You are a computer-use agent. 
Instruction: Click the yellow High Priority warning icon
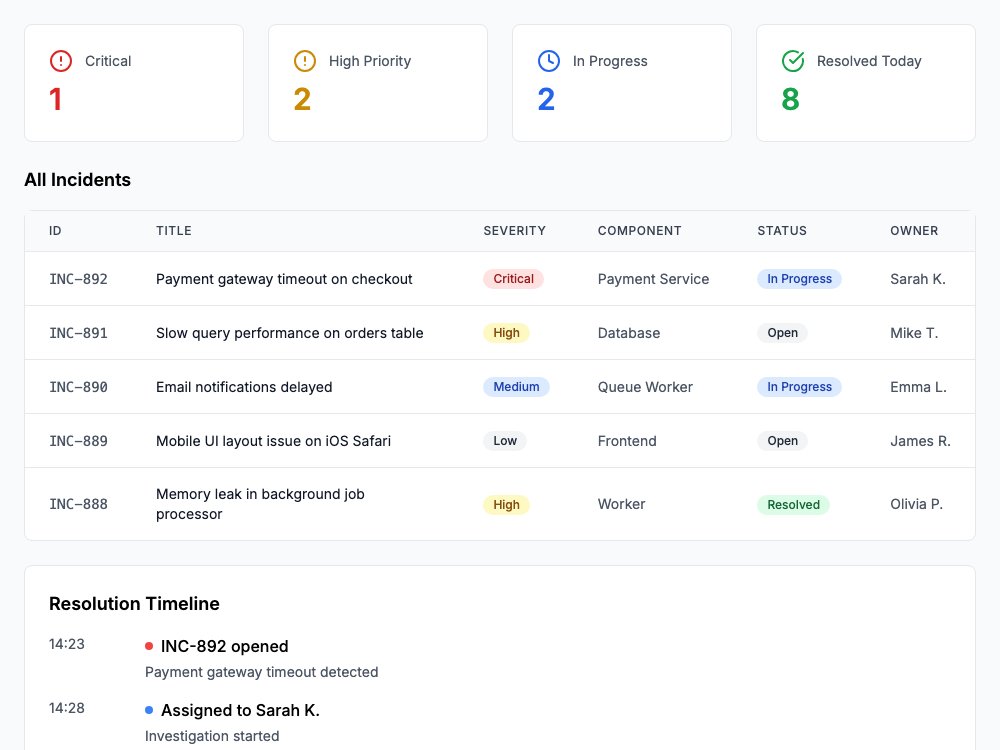305,61
